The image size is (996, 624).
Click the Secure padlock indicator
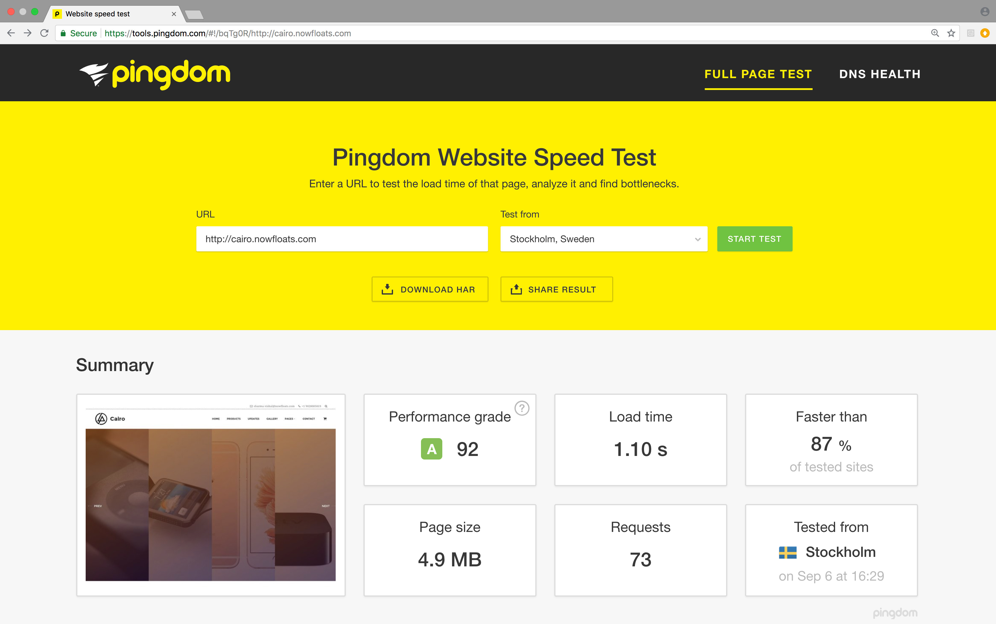pos(78,33)
